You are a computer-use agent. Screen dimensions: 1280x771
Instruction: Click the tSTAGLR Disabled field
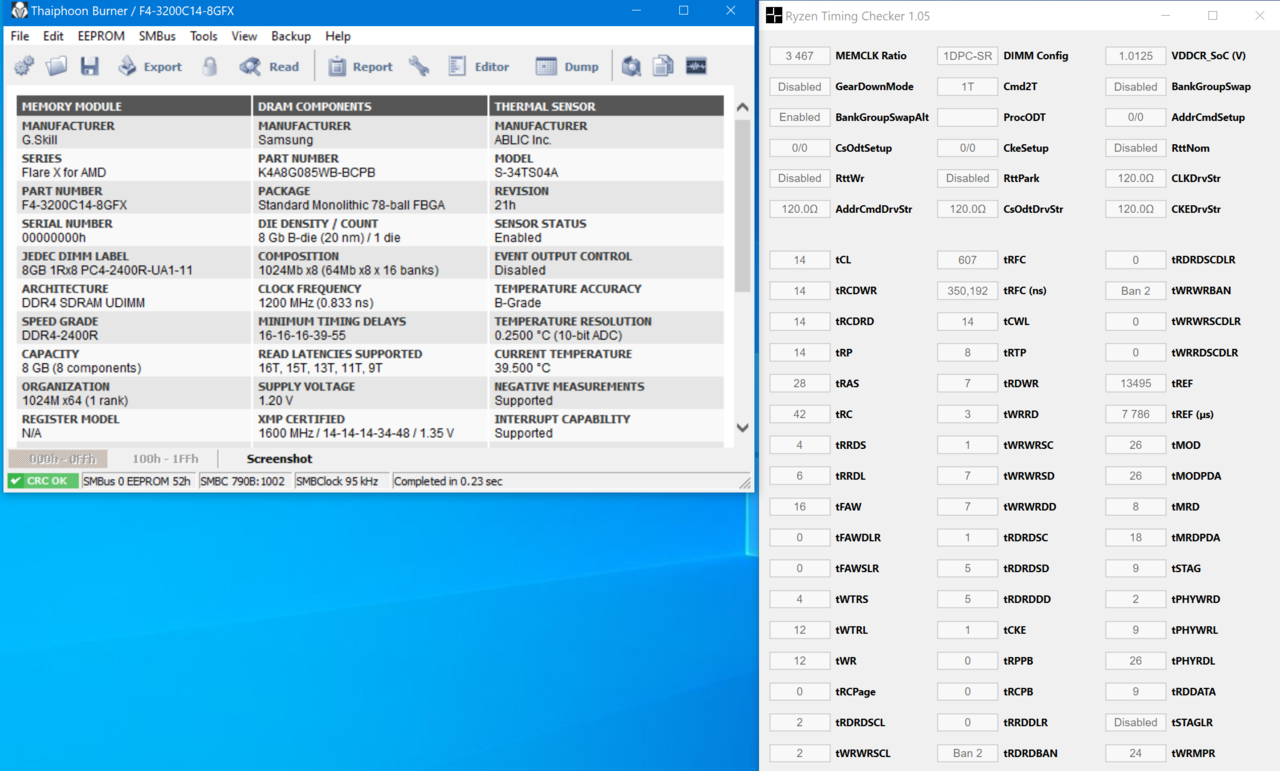1136,722
